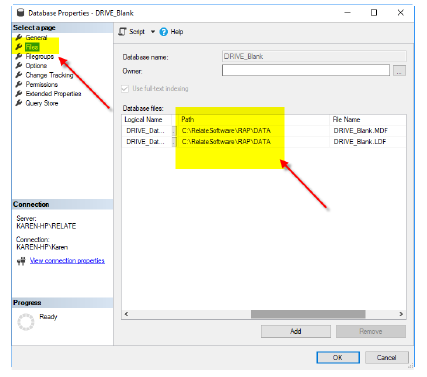Go to the Options page
Viewport: 427px width, 377px height.
[x=36, y=66]
